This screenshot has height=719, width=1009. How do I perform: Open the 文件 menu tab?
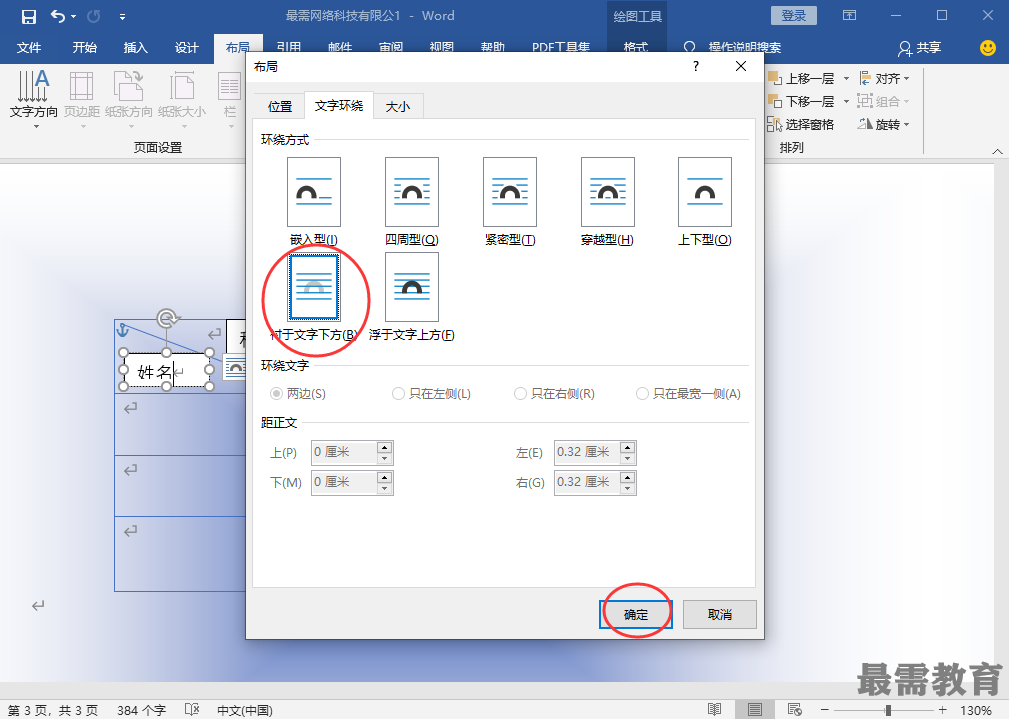click(x=29, y=48)
